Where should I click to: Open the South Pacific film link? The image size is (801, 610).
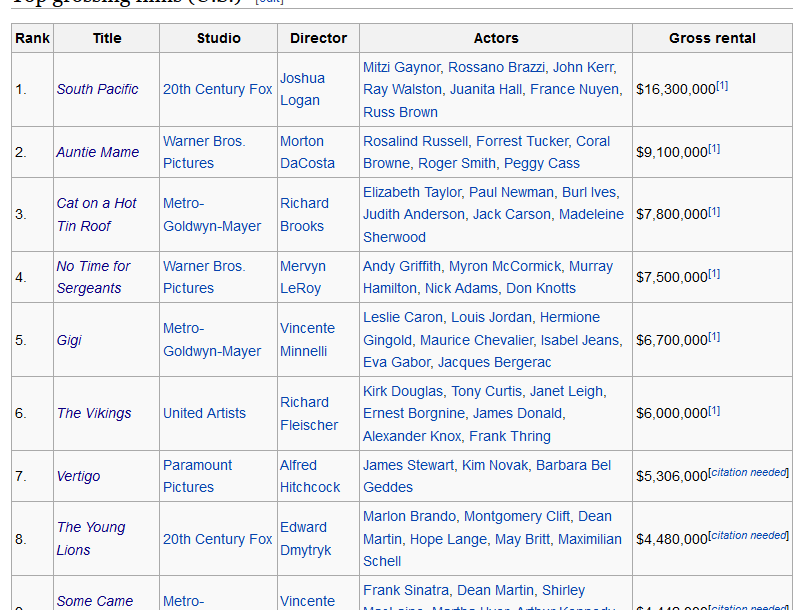point(97,89)
